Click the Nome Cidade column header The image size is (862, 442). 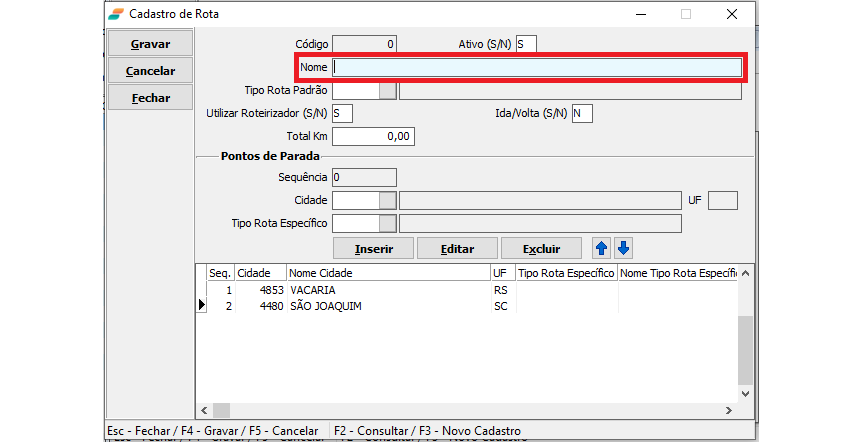387,273
